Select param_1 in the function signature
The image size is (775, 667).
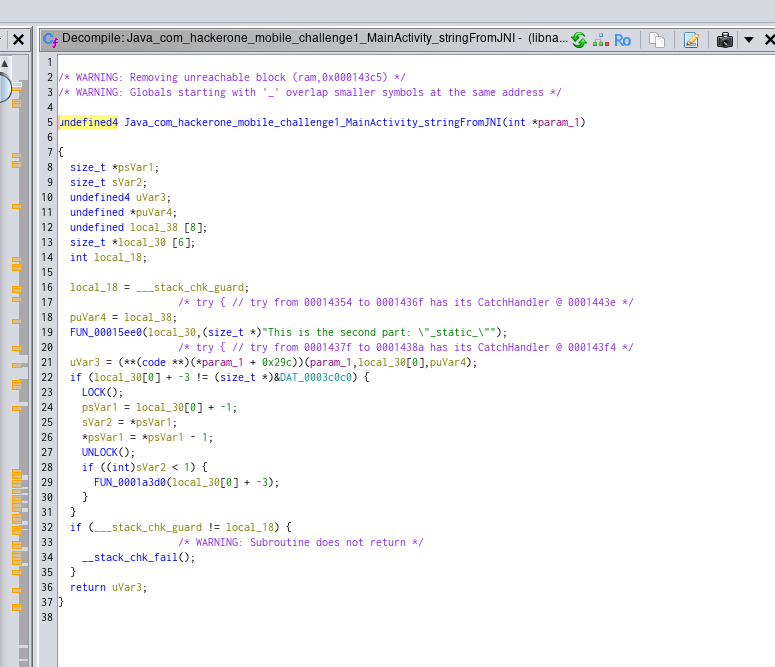pos(558,122)
